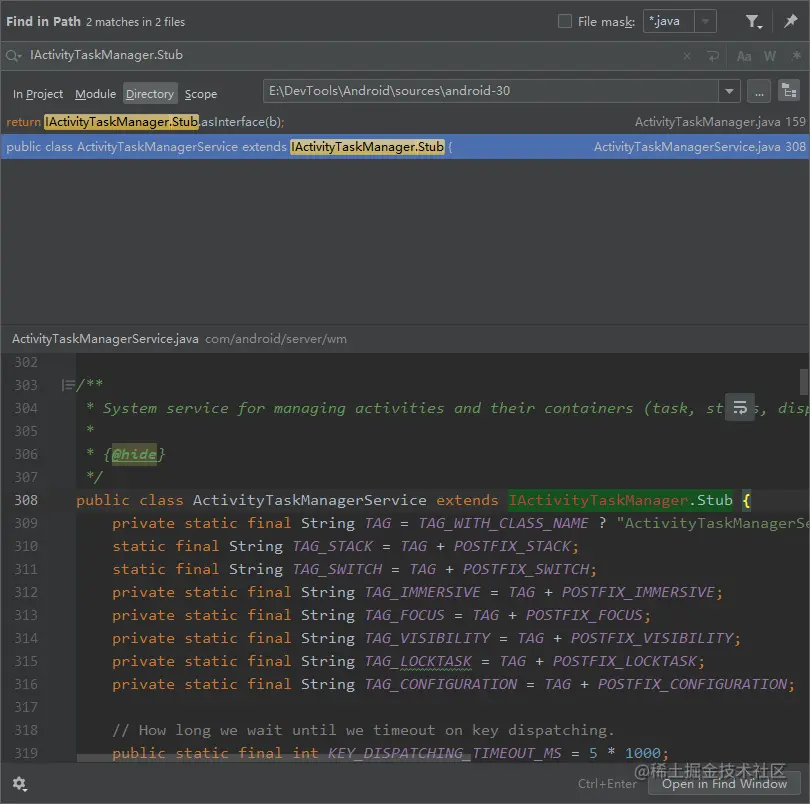Click line number 308 in gutter
Viewport: 810px width, 804px height.
click(26, 500)
